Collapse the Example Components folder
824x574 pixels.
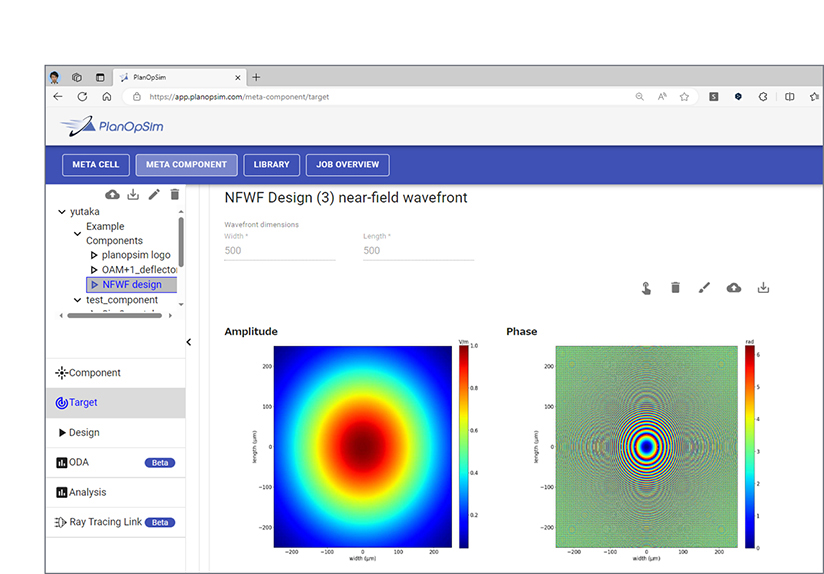pos(77,233)
